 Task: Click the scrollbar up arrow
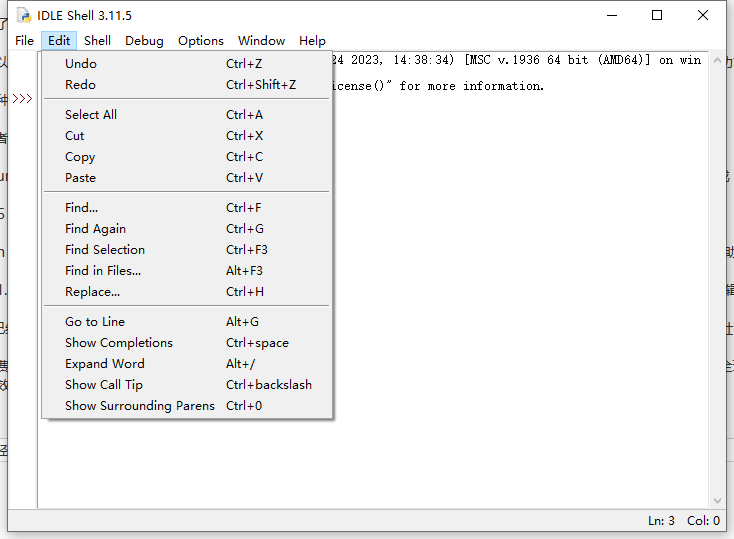717,60
